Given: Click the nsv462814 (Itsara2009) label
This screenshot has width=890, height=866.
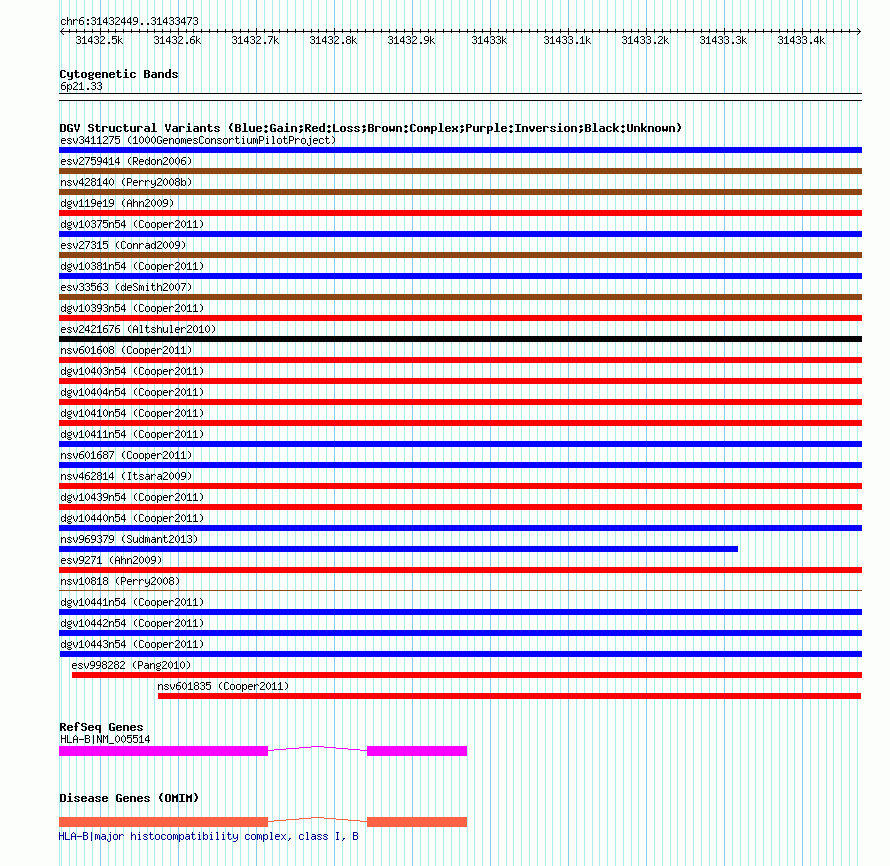Looking at the screenshot, I should [126, 476].
